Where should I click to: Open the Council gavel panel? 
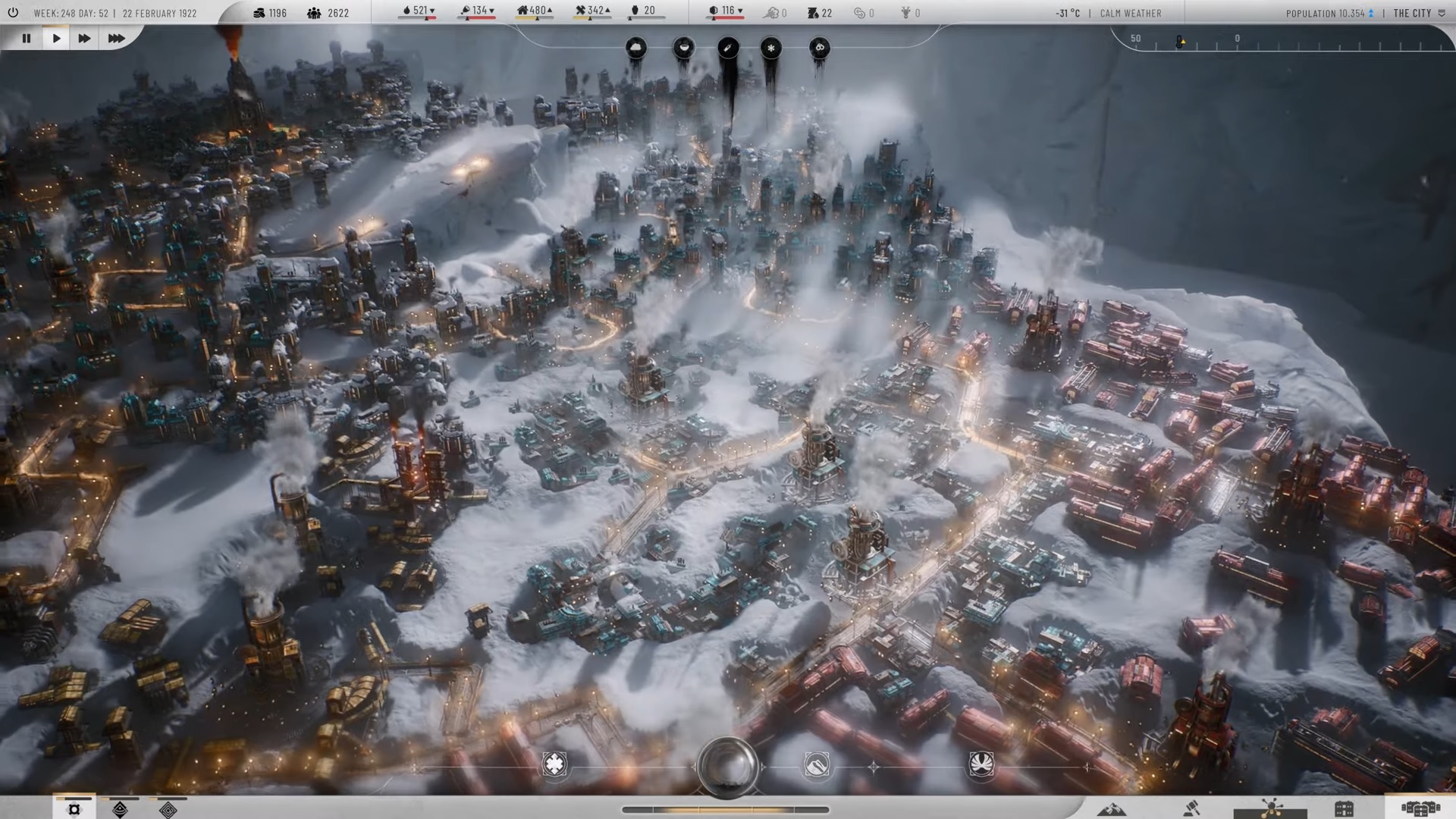1191,808
